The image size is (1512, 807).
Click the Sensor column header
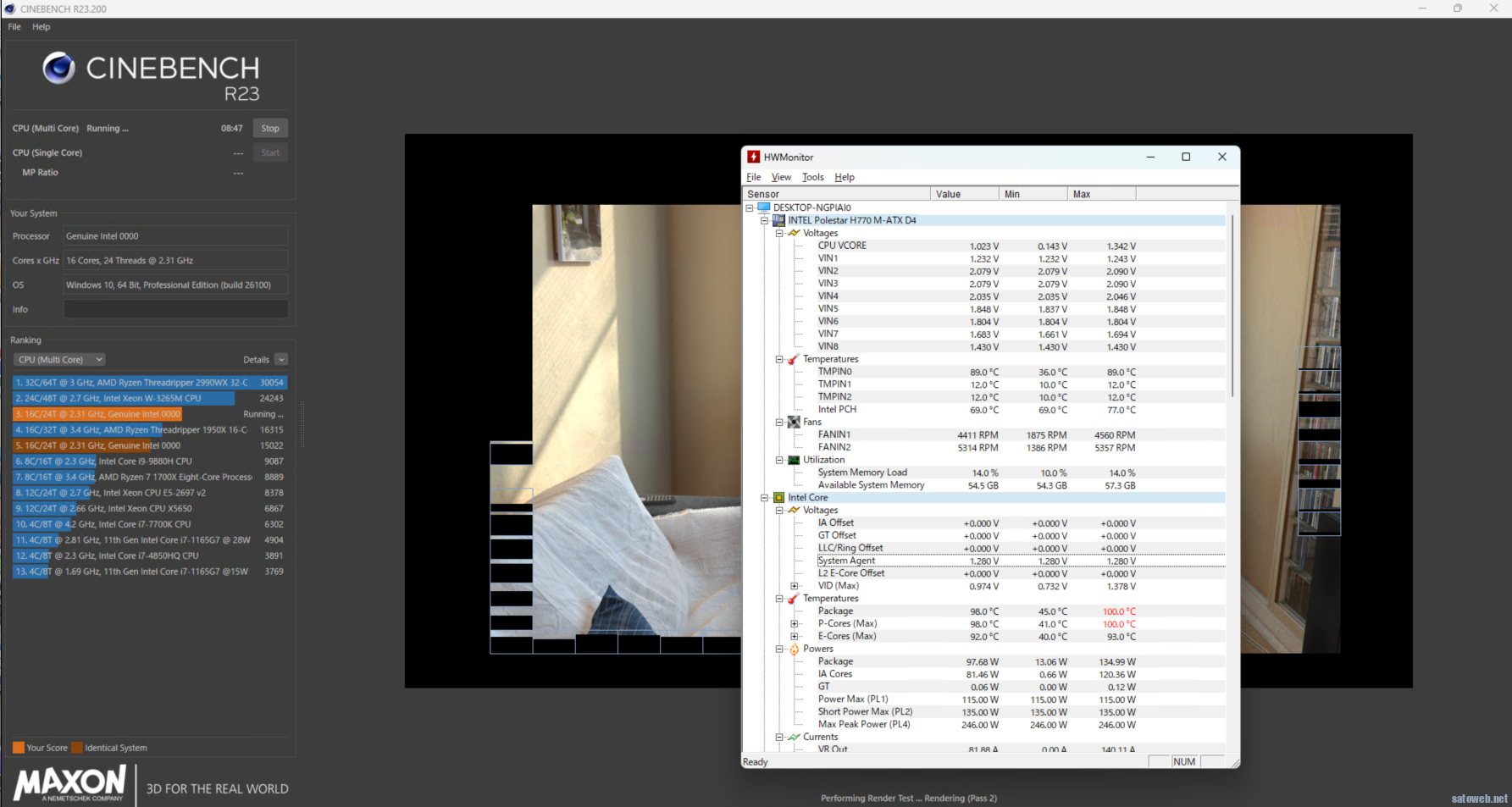coord(836,194)
